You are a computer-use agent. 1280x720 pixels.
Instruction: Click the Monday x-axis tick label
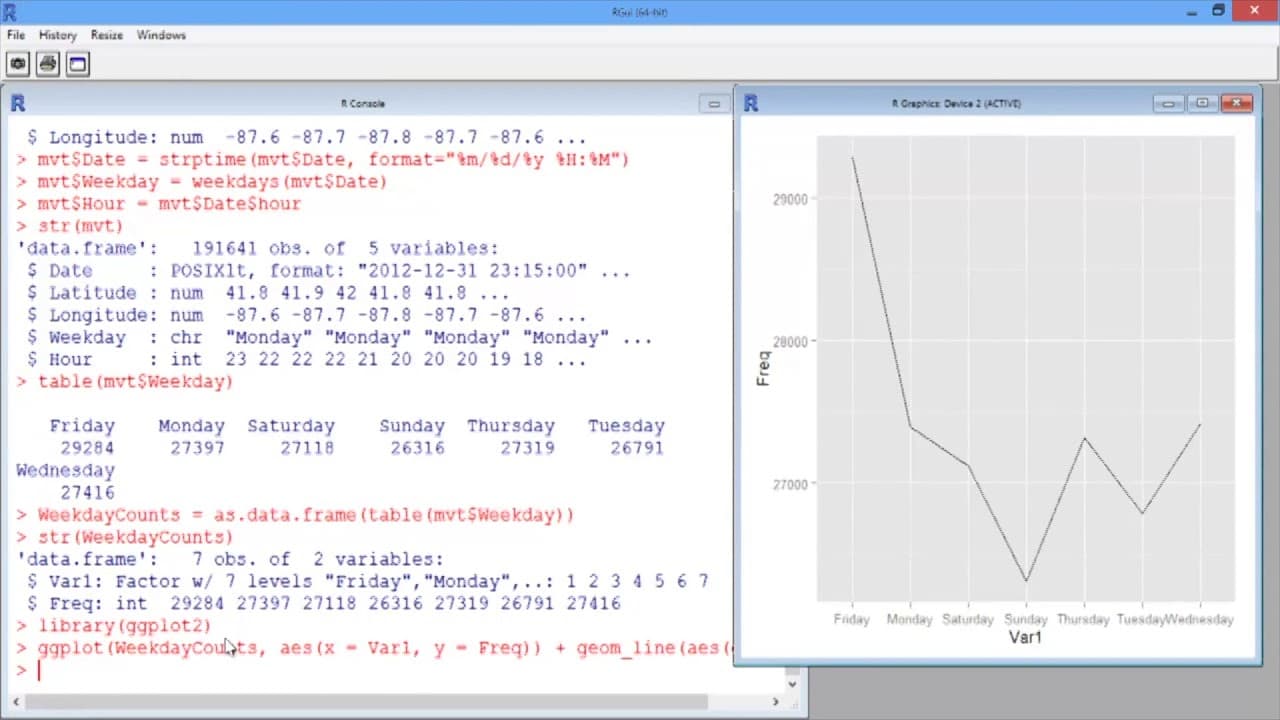click(910, 619)
